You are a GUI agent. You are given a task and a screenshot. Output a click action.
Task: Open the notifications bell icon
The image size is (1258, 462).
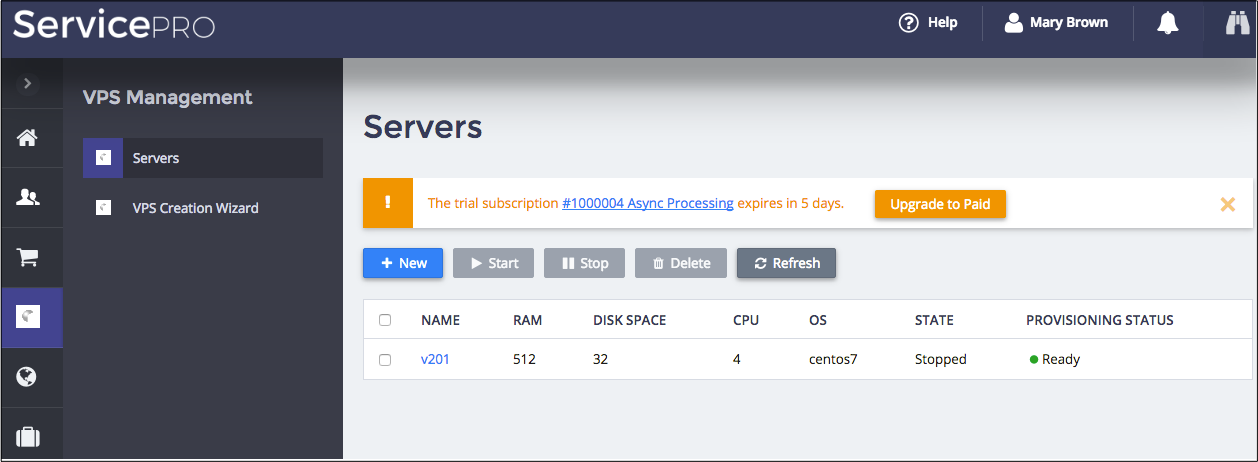pos(1167,23)
